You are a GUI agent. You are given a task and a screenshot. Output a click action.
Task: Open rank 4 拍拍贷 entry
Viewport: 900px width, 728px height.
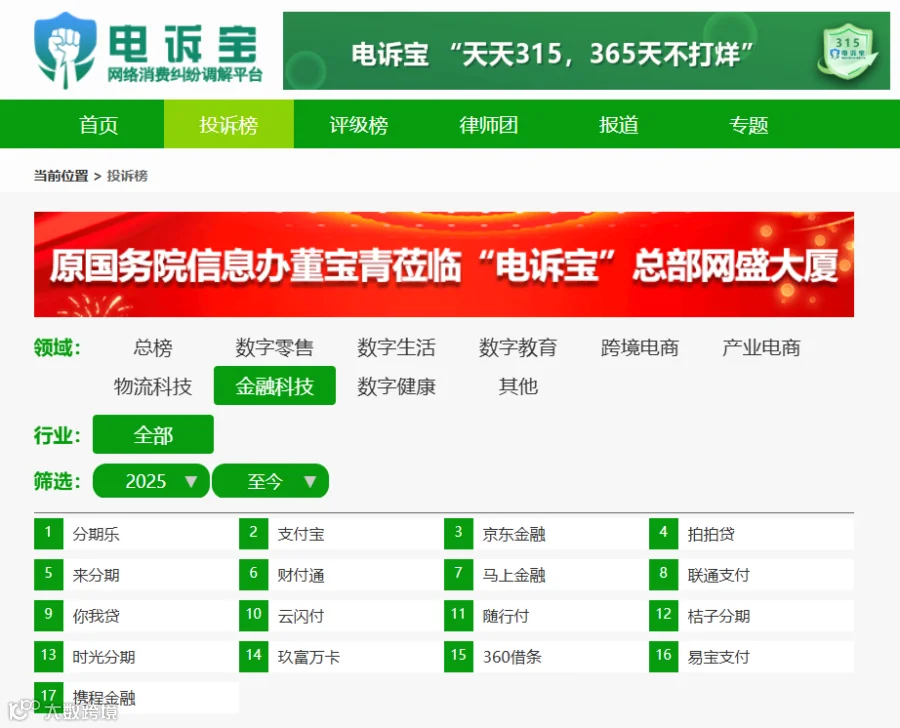click(751, 534)
